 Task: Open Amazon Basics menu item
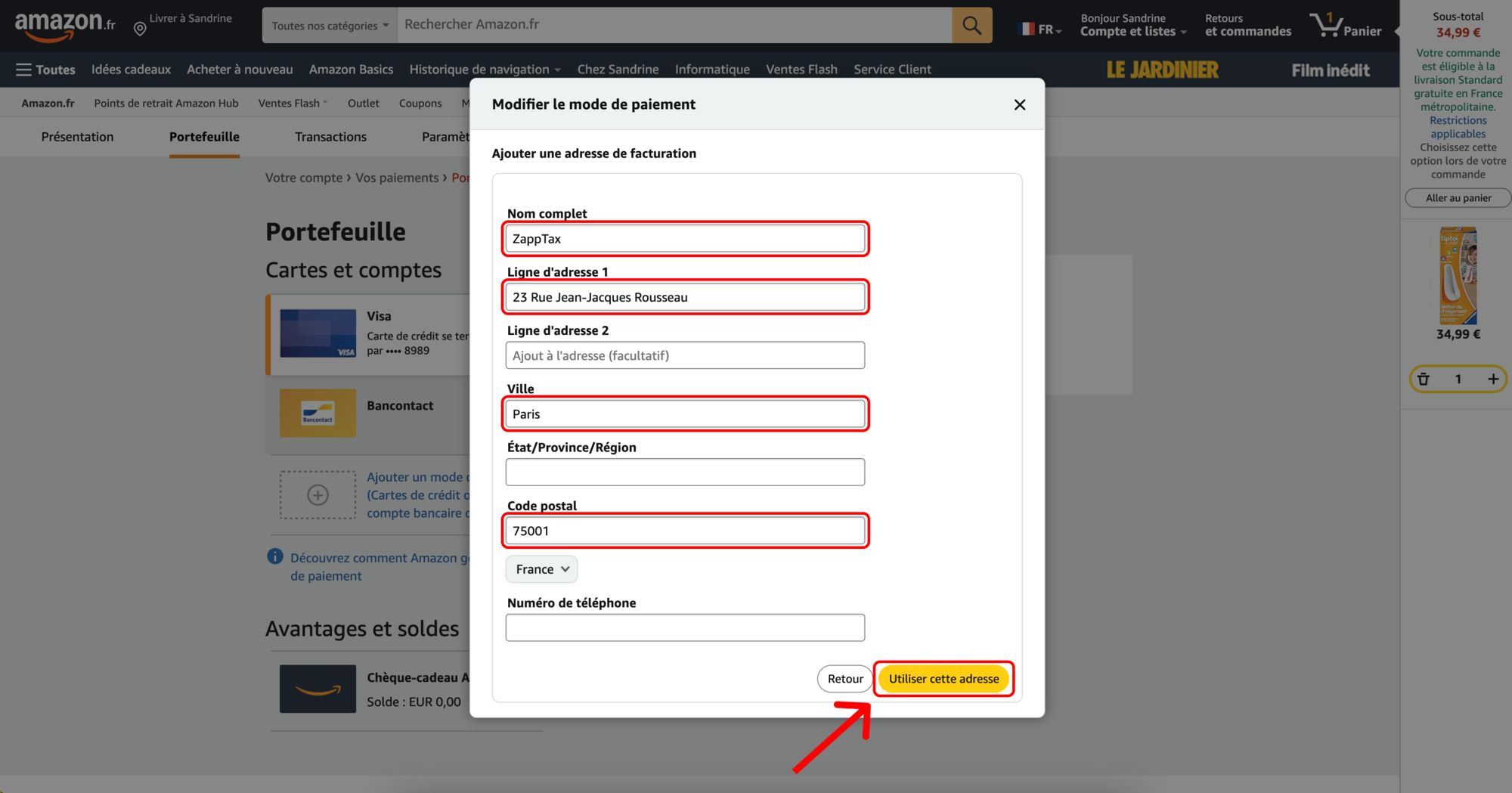[351, 70]
